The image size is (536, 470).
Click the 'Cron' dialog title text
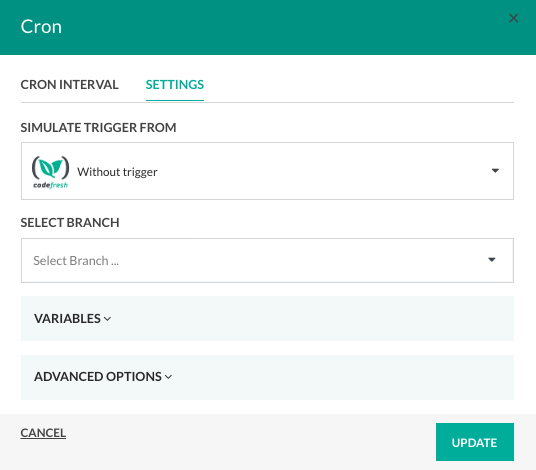(41, 27)
